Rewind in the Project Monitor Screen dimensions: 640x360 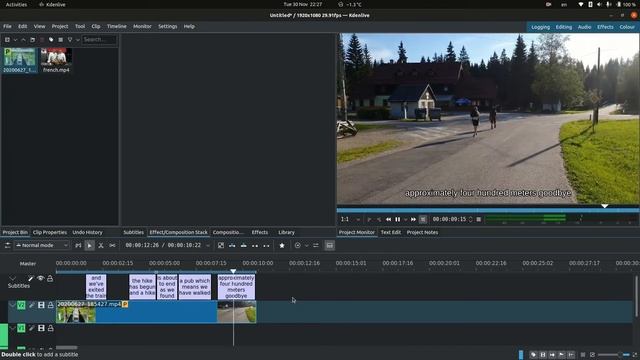388,220
